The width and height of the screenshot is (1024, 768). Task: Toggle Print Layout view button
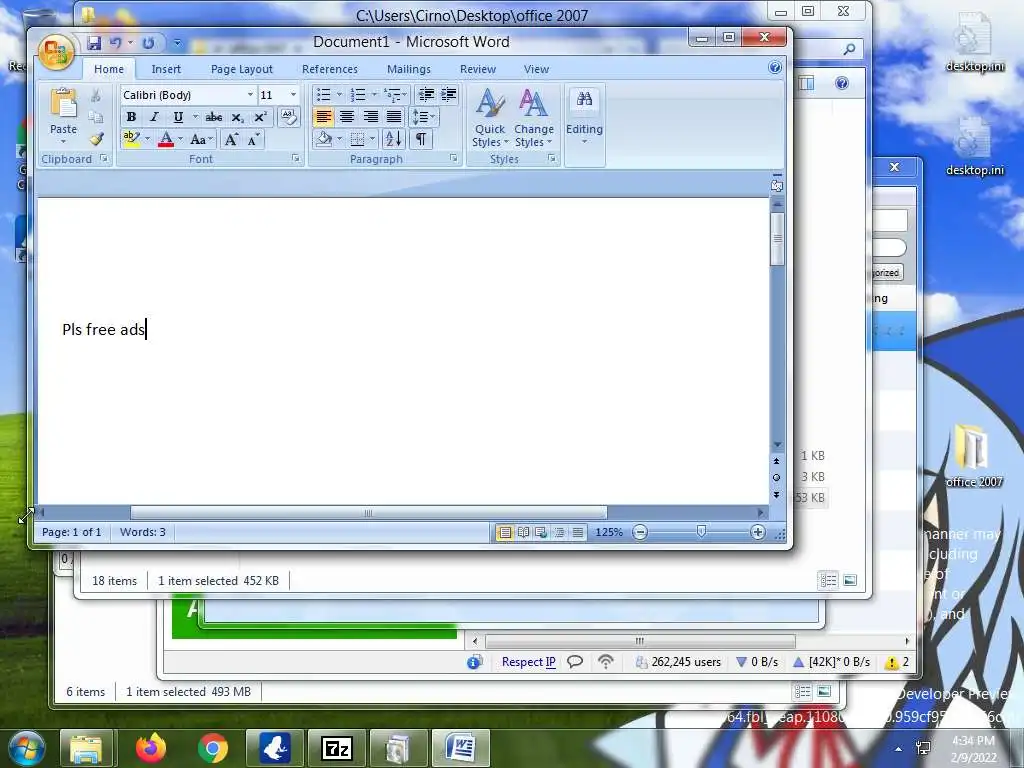click(x=505, y=532)
